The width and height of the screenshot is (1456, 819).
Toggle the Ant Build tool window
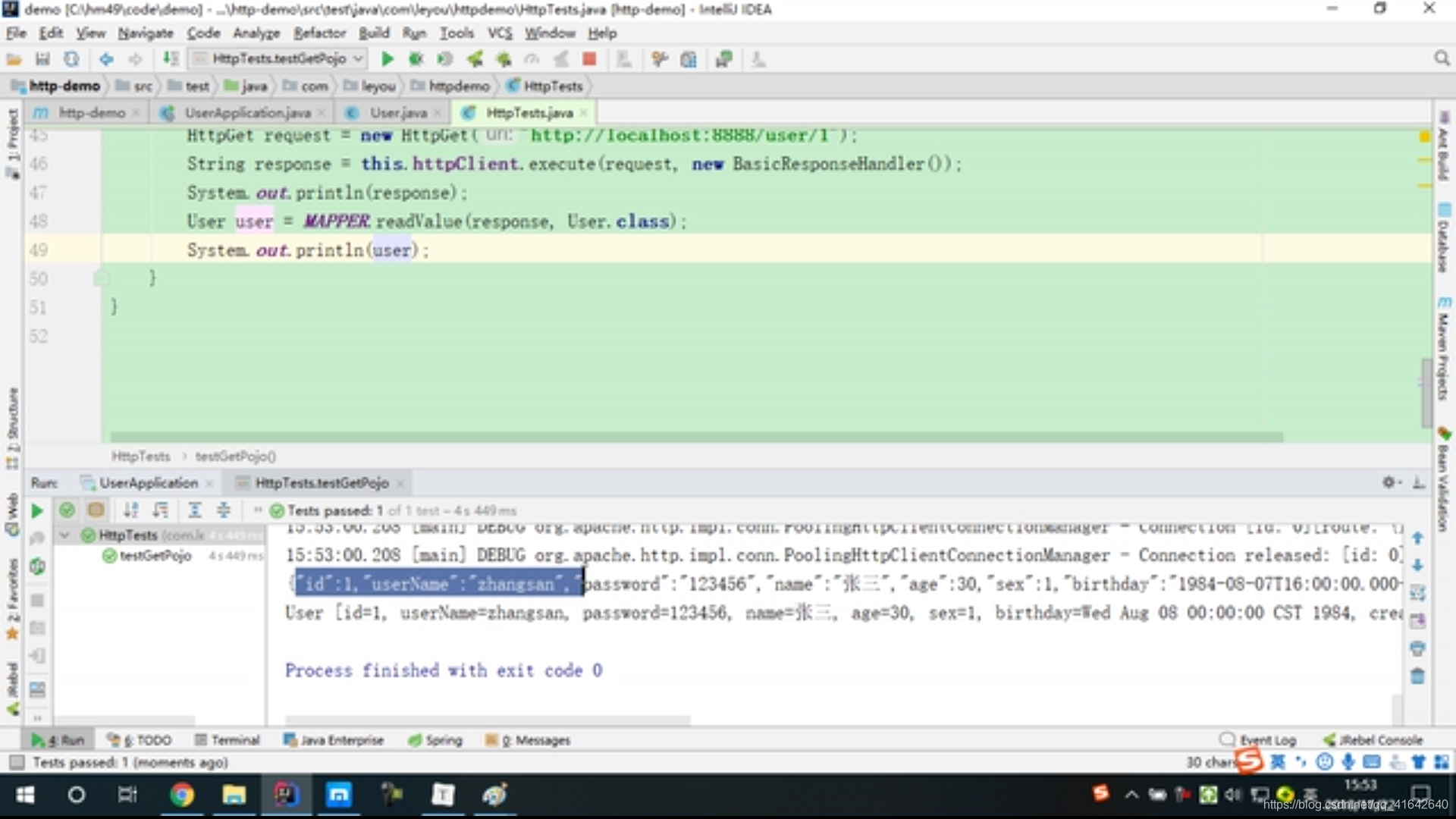click(x=1444, y=146)
